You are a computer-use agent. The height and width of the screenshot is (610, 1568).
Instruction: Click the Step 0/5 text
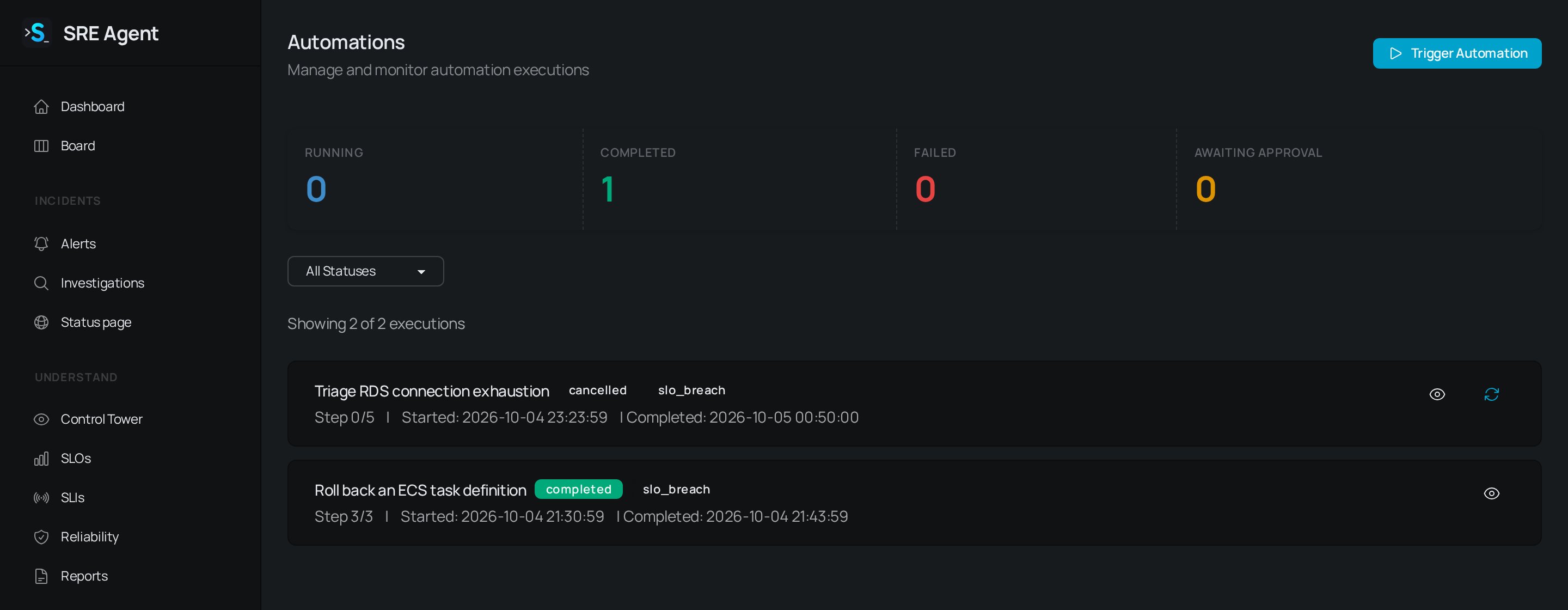344,418
